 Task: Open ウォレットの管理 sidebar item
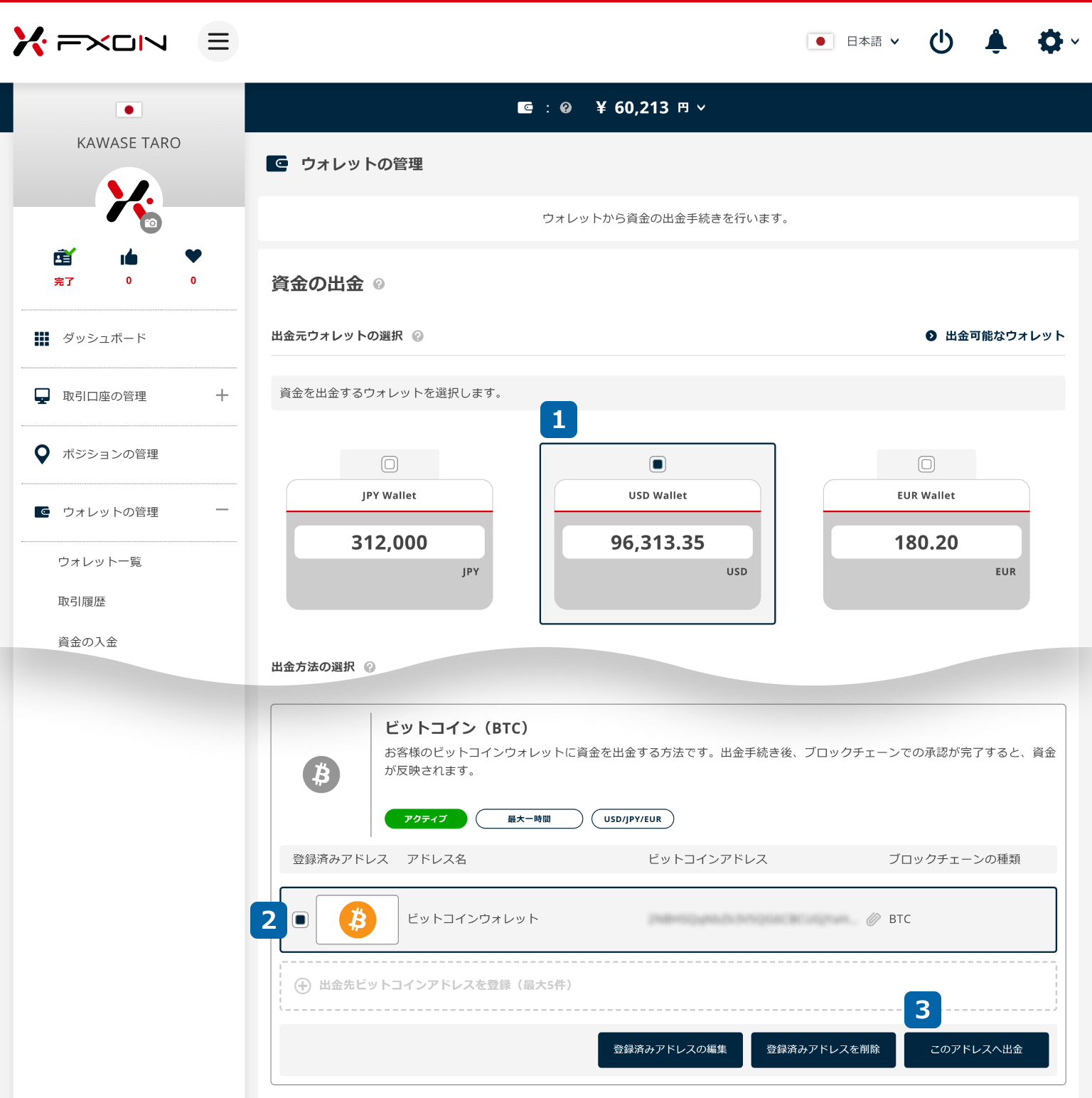pos(110,512)
